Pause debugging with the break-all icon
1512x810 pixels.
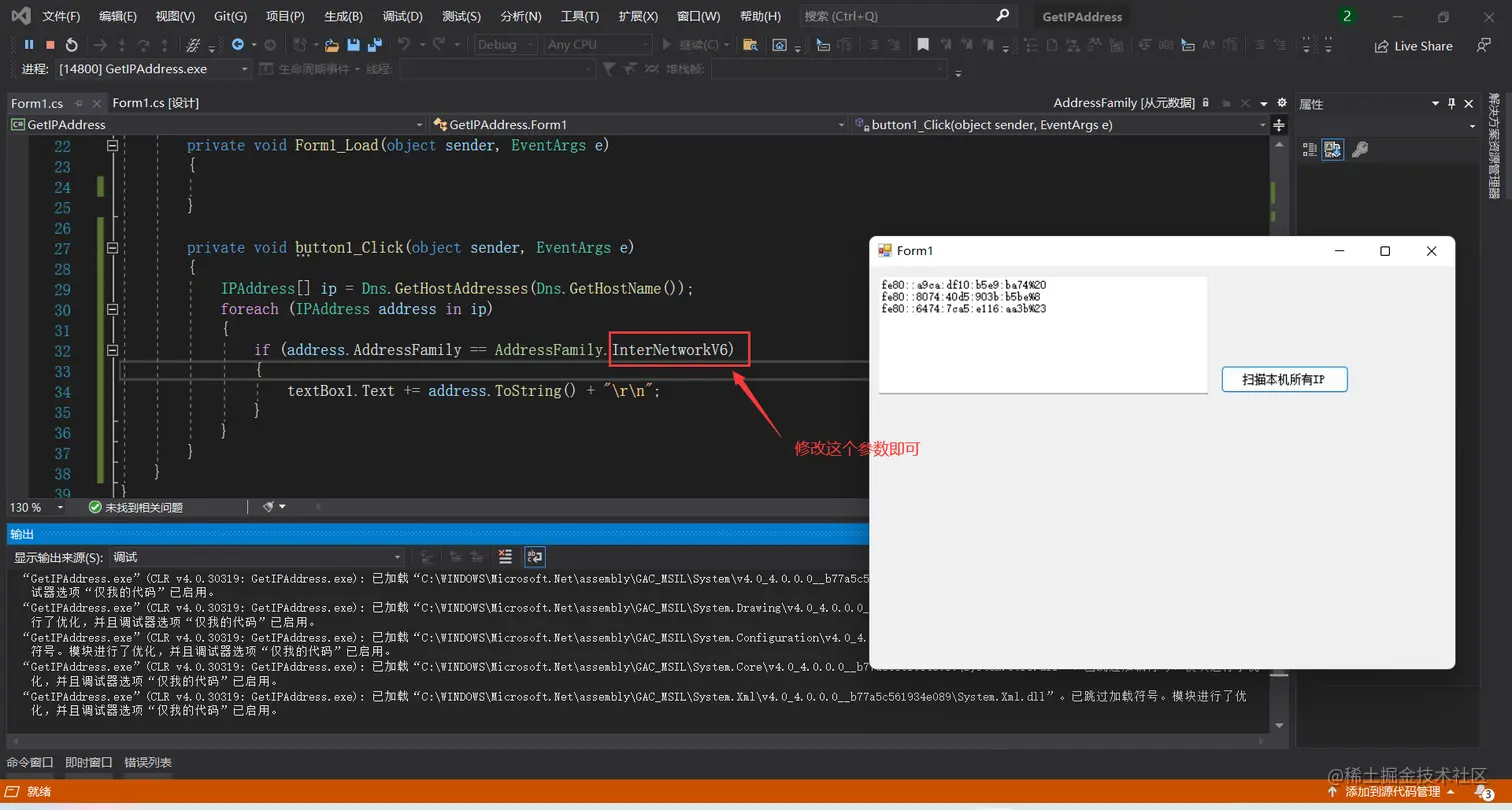28,45
